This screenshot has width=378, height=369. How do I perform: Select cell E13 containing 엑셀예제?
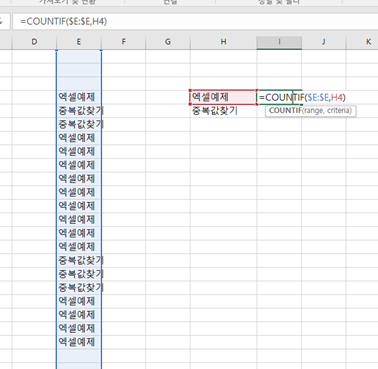pos(79,219)
